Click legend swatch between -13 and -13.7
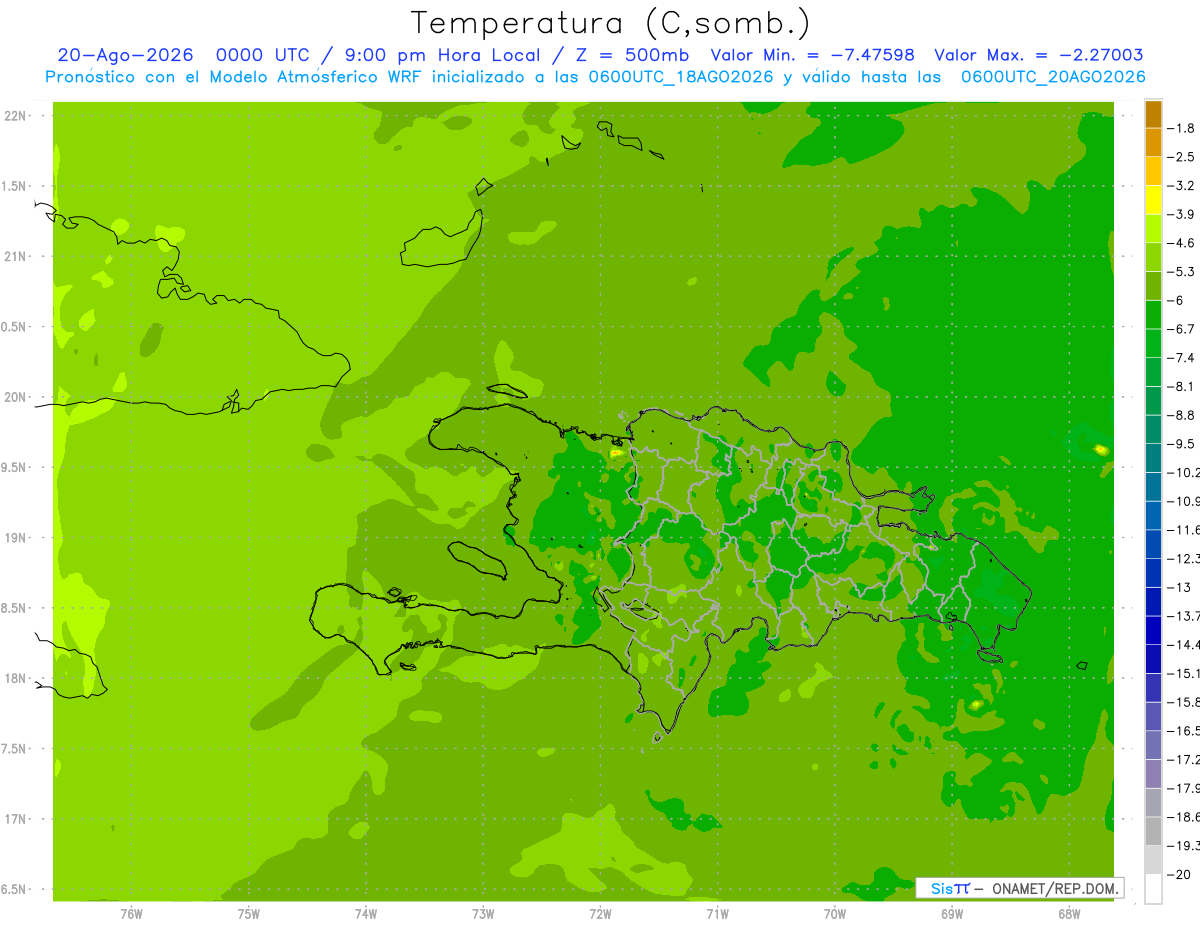Viewport: 1200px width, 927px height. point(1153,601)
